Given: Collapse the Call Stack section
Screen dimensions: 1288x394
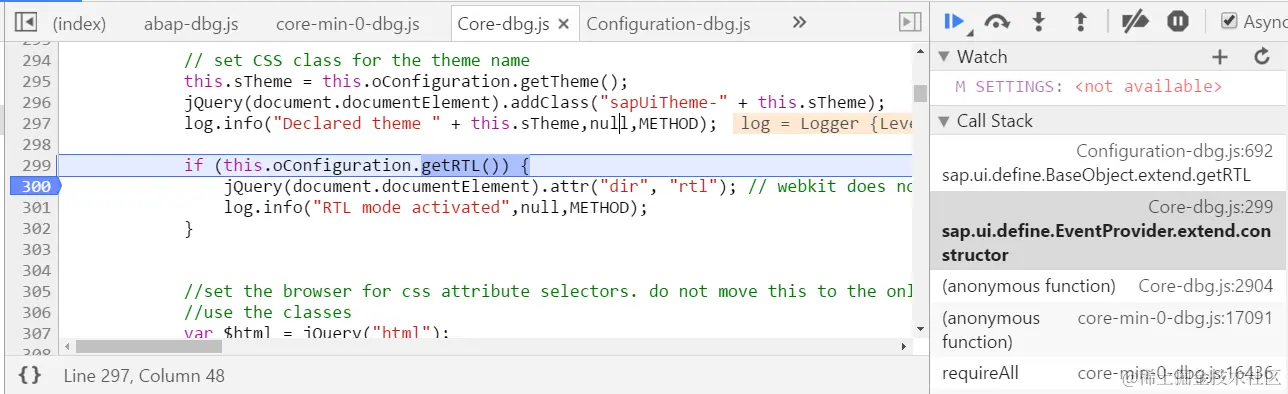Looking at the screenshot, I should 944,121.
